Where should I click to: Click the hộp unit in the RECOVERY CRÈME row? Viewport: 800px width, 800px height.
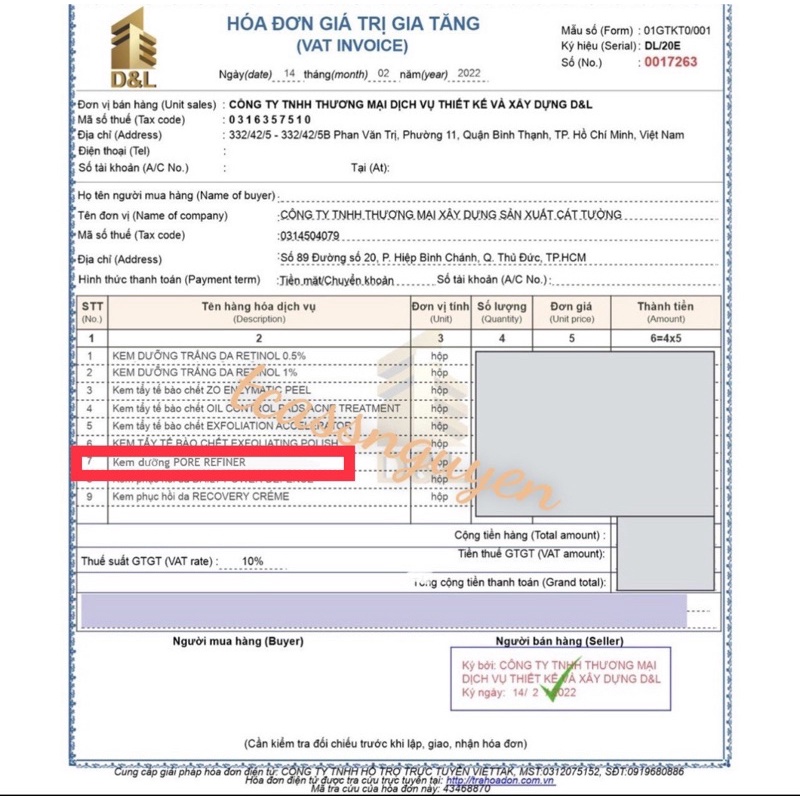pos(439,497)
